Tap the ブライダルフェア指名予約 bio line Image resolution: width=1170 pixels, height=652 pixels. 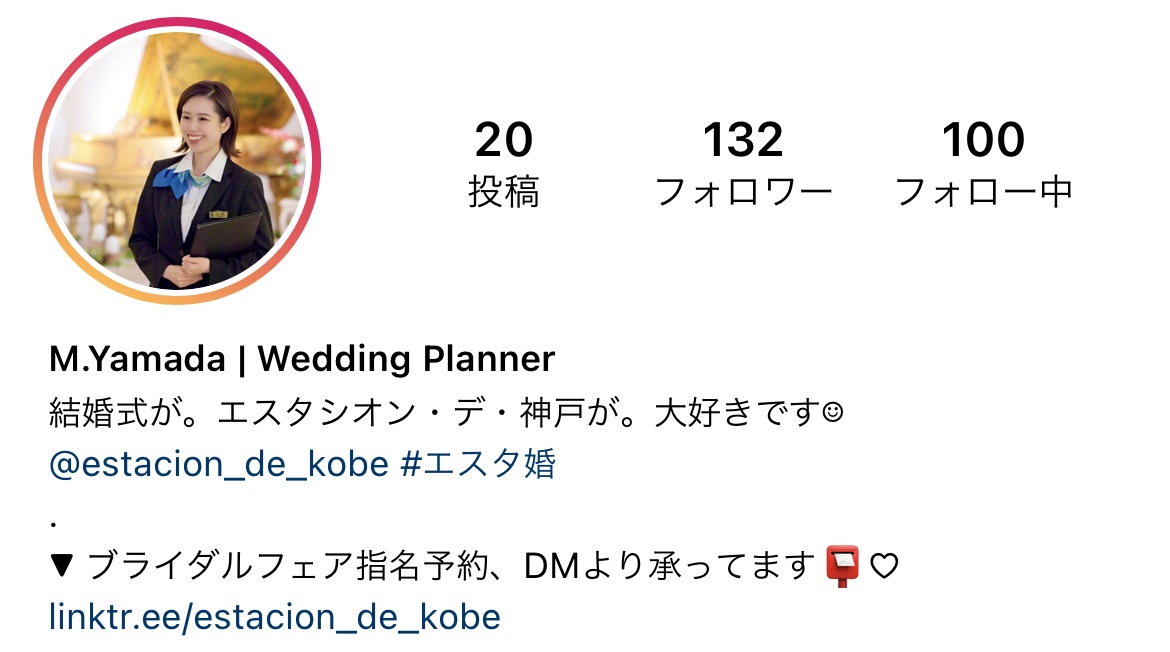tap(475, 566)
